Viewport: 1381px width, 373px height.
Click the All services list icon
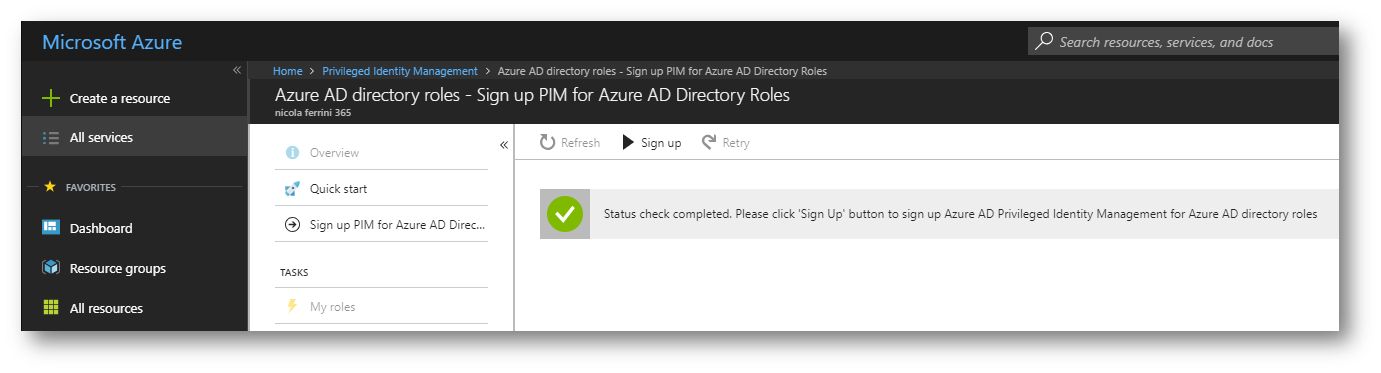(51, 138)
